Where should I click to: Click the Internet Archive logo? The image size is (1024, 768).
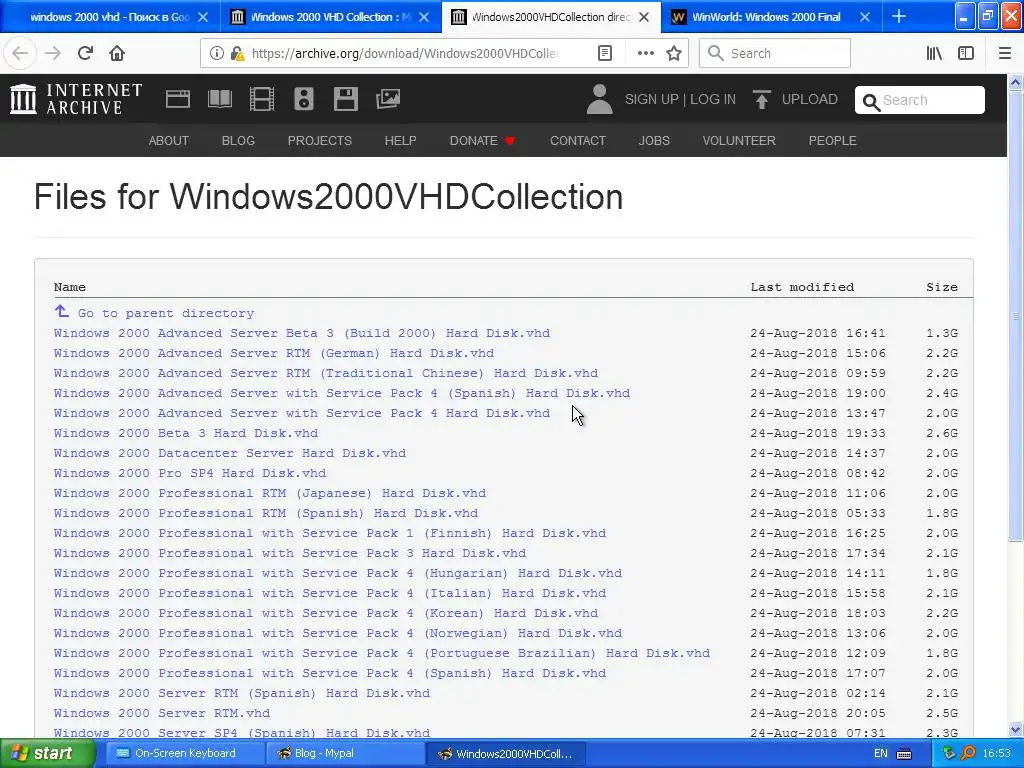click(x=76, y=99)
